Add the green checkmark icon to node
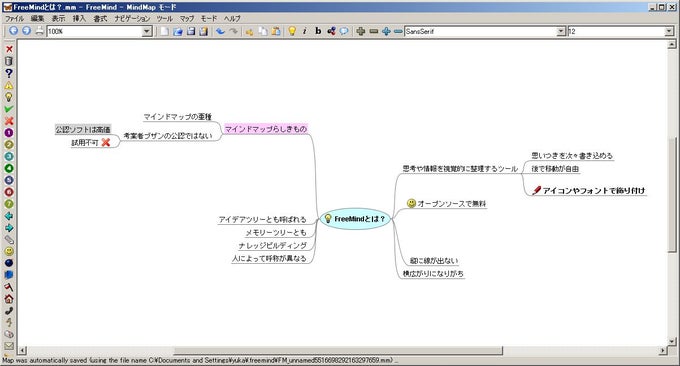The width and height of the screenshot is (680, 366). pos(9,109)
